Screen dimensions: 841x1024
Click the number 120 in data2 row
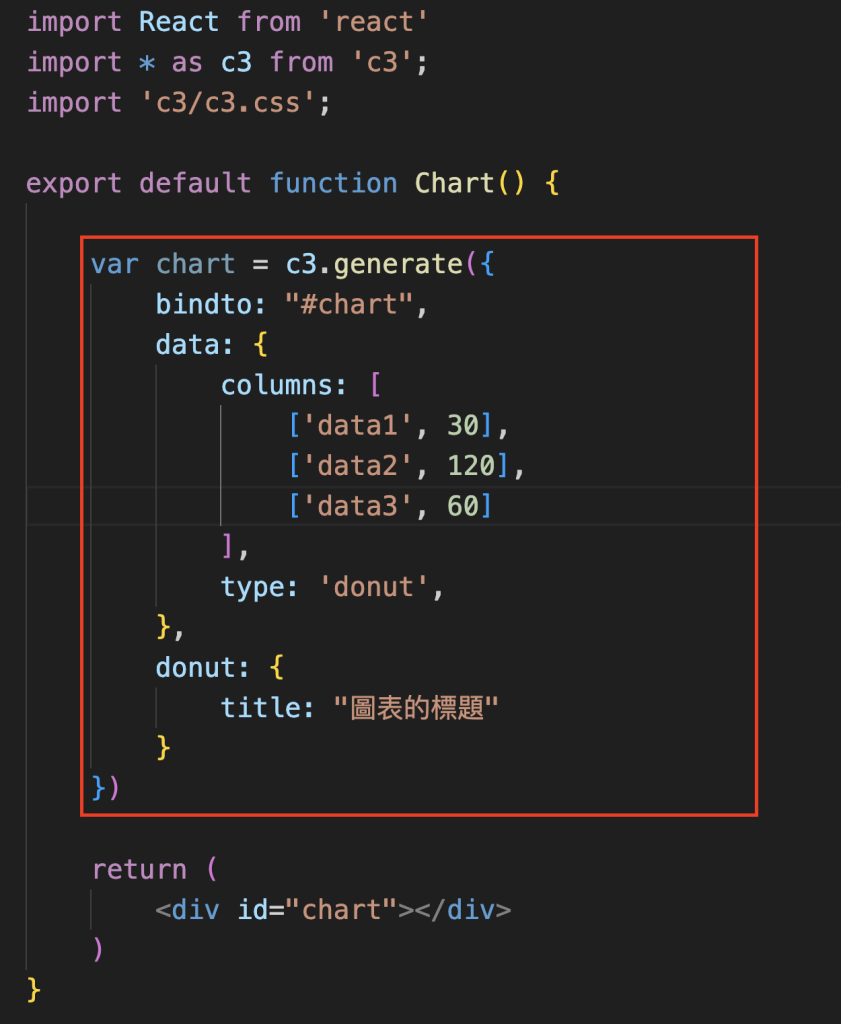point(470,466)
